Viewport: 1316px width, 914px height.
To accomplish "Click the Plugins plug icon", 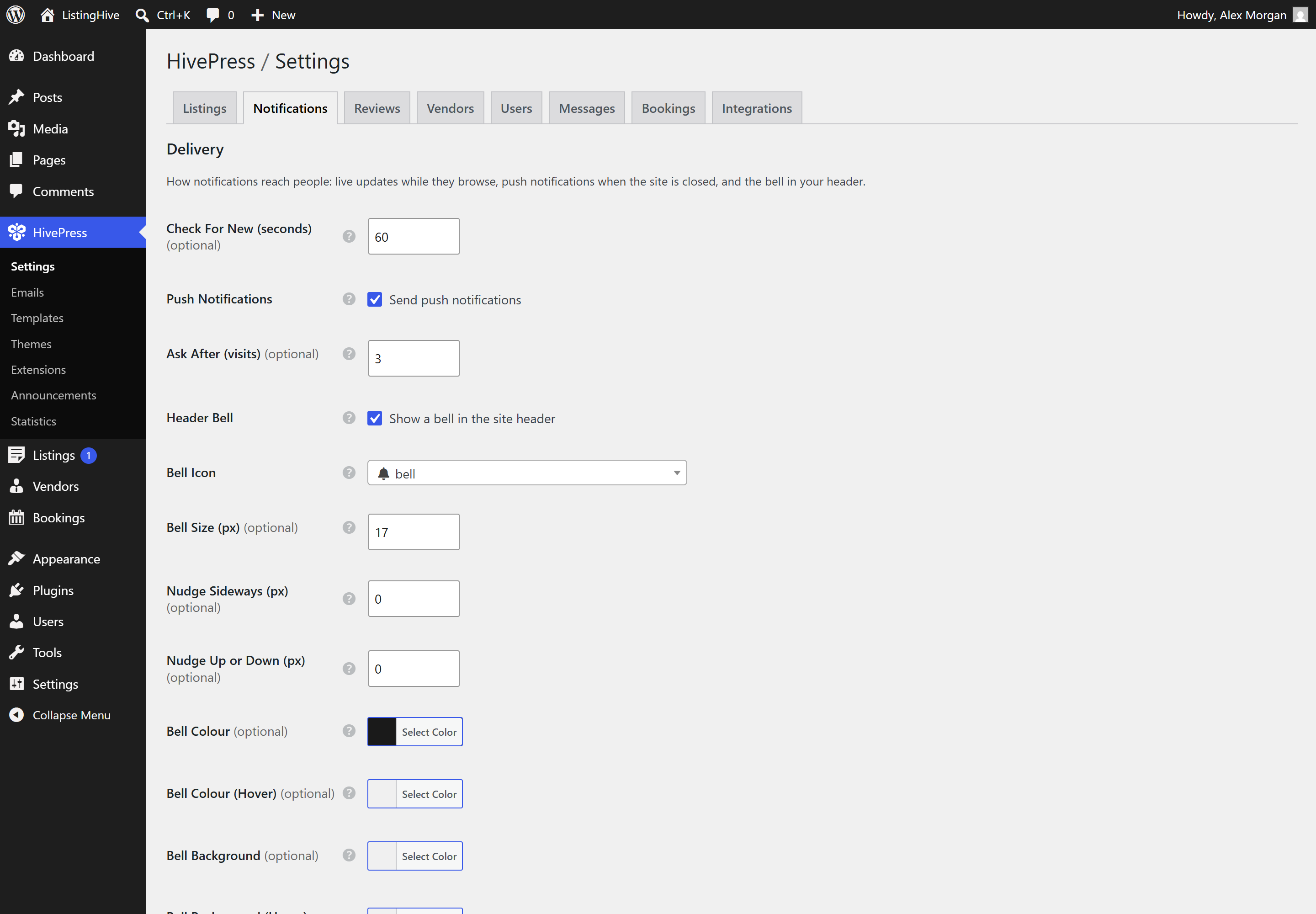I will [16, 590].
